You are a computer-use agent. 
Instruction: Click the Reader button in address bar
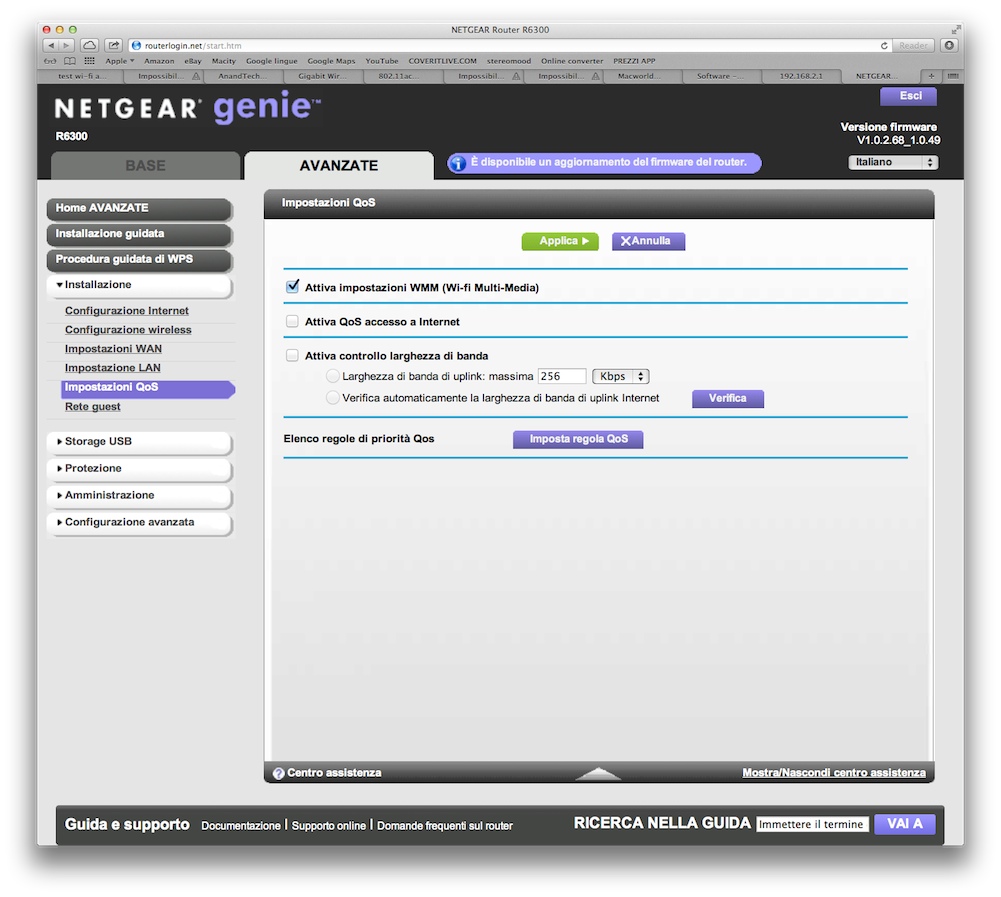pyautogui.click(x=913, y=45)
